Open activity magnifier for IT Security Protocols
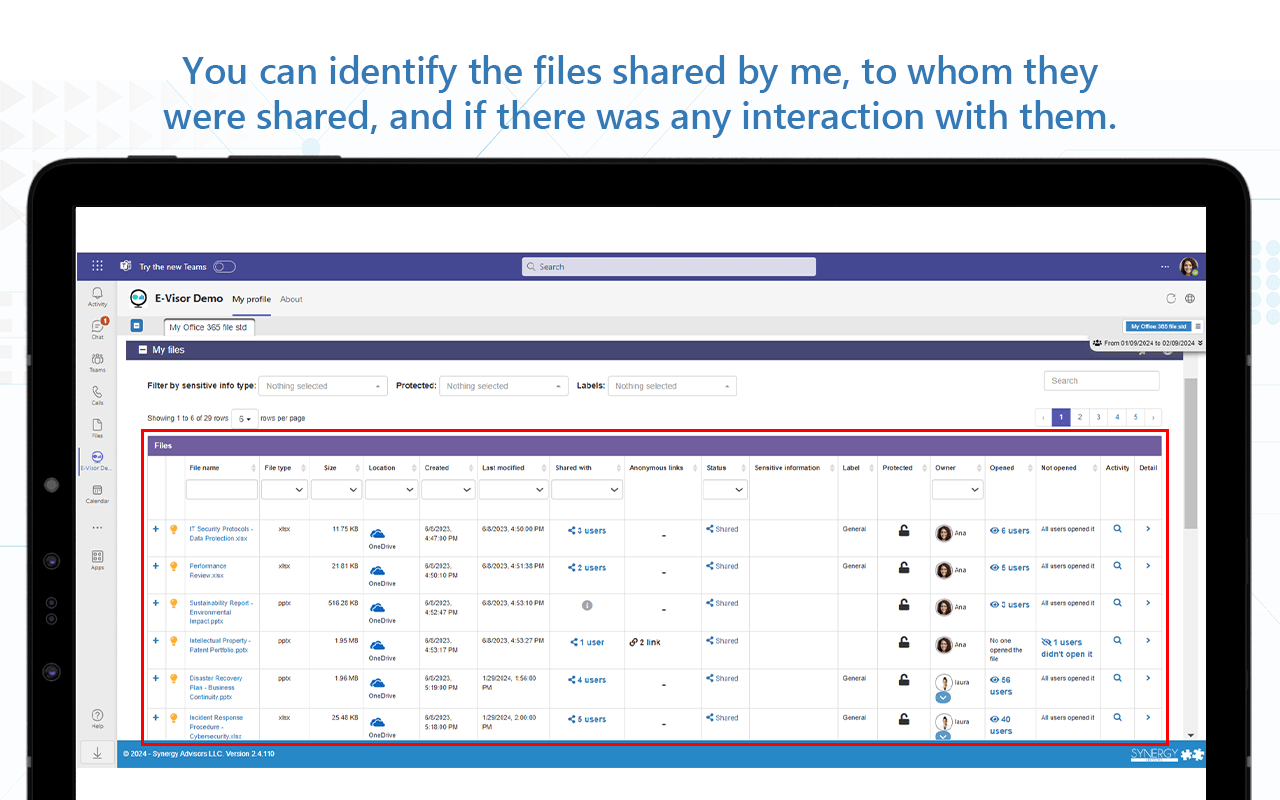Viewport: 1280px width, 800px height. pos(1117,529)
